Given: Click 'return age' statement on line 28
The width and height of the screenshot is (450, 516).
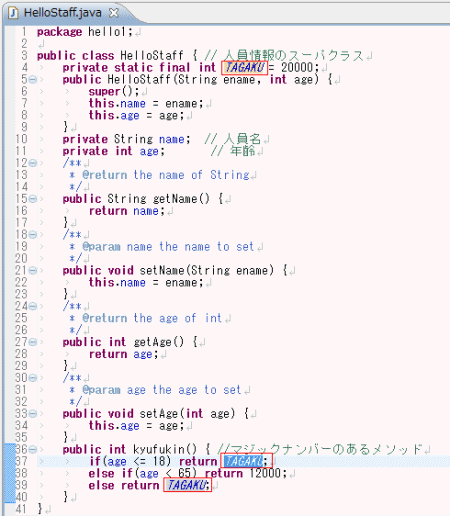Looking at the screenshot, I should (123, 354).
